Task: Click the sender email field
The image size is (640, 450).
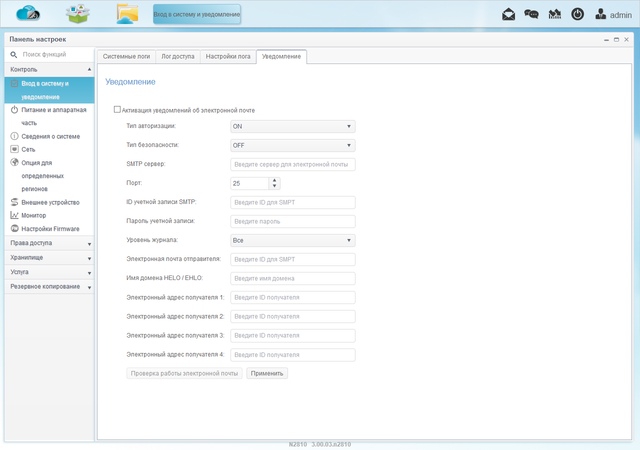Action: (293, 259)
